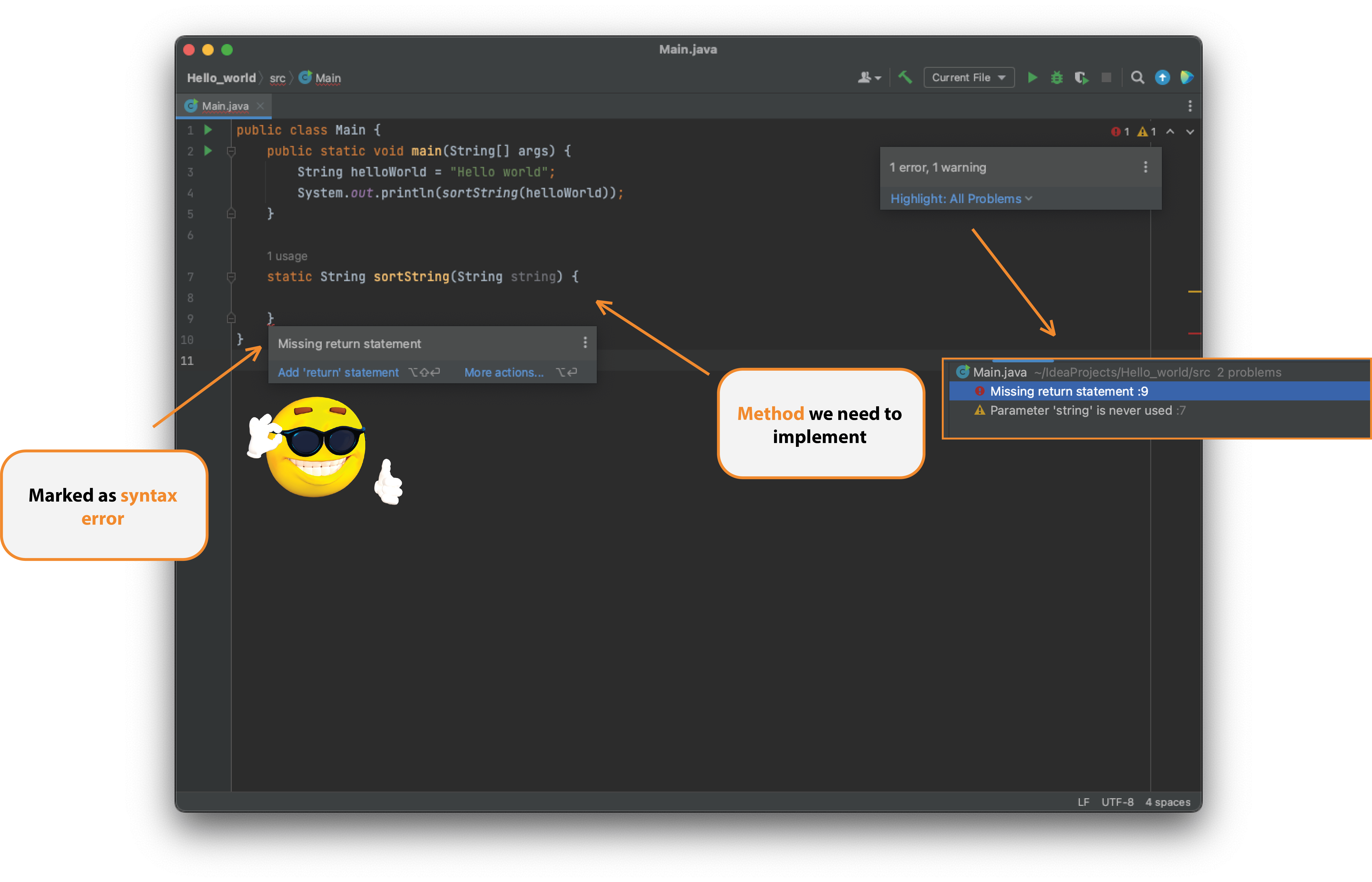Go to previous highlighted error arrow
The width and height of the screenshot is (1372, 882).
1170,132
